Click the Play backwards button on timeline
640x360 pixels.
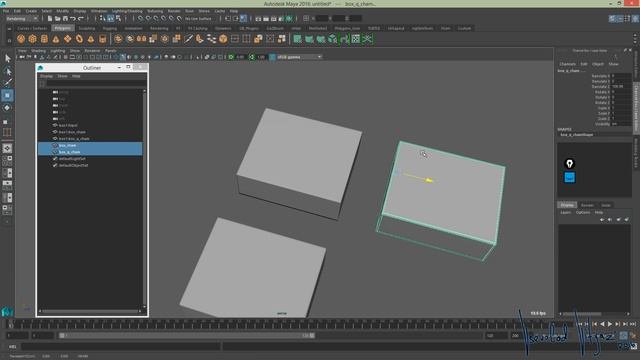pos(602,324)
